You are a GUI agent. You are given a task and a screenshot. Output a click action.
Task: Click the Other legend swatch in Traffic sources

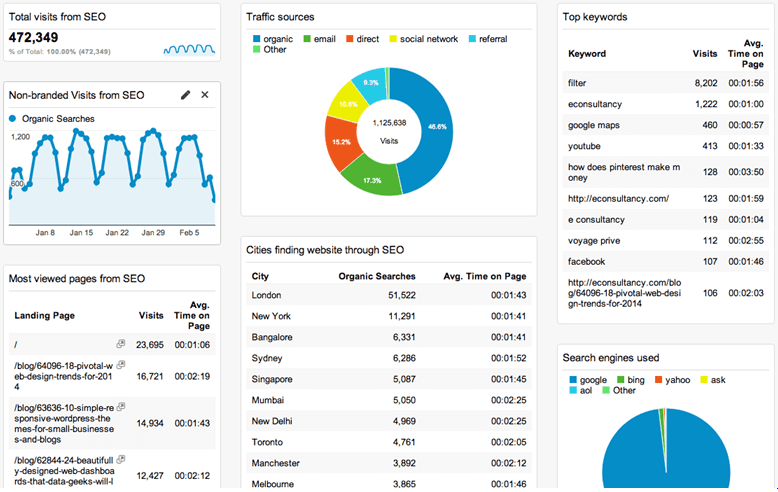[257, 49]
